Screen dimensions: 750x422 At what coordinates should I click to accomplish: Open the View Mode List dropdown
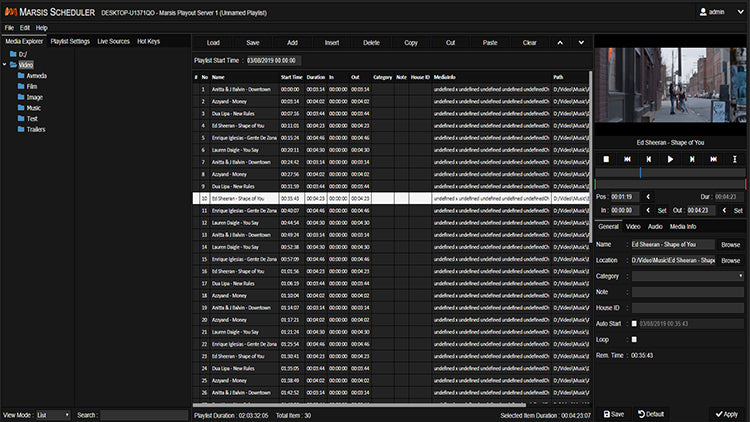click(52, 414)
